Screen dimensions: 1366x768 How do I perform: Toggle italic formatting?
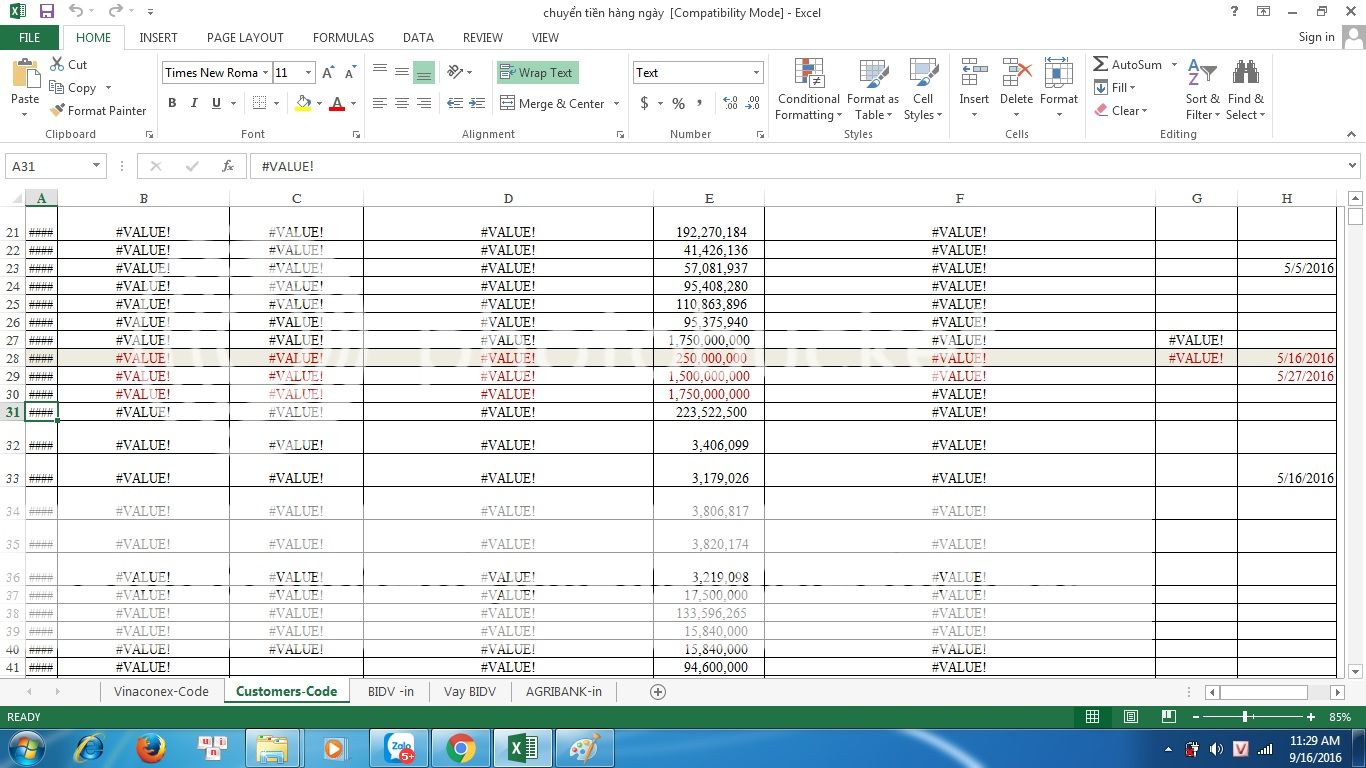194,103
